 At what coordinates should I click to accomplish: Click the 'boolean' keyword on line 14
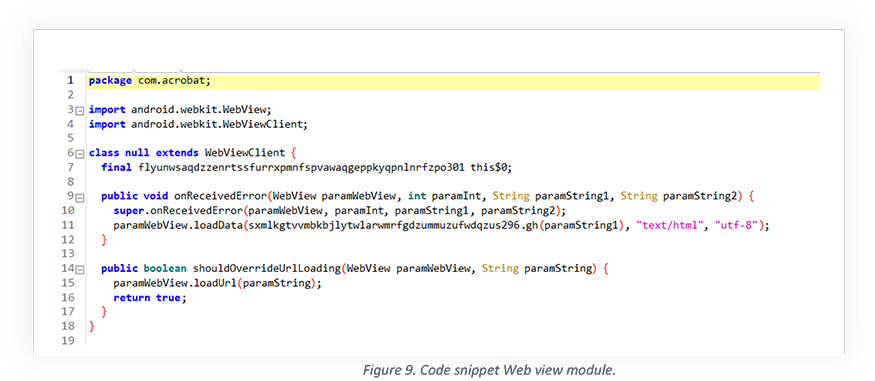coord(165,268)
